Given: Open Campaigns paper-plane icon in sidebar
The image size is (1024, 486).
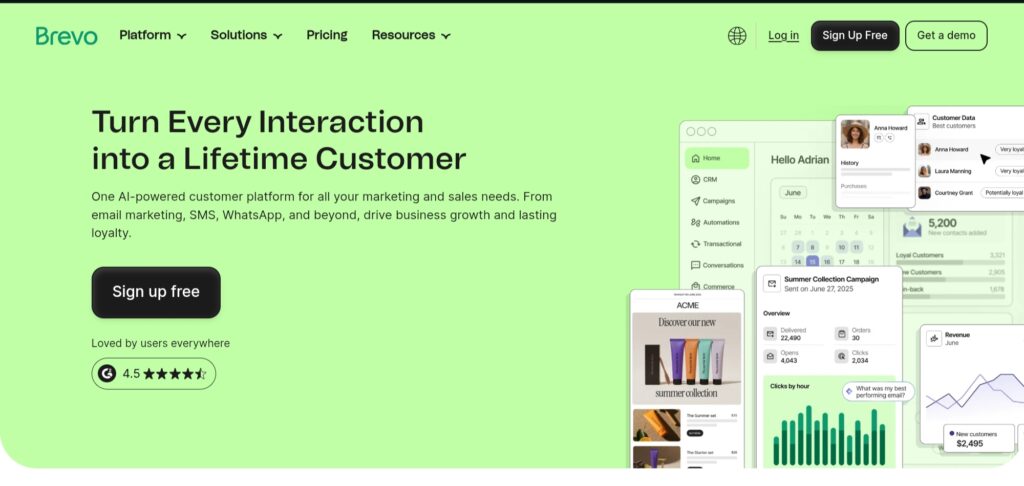Looking at the screenshot, I should point(695,201).
